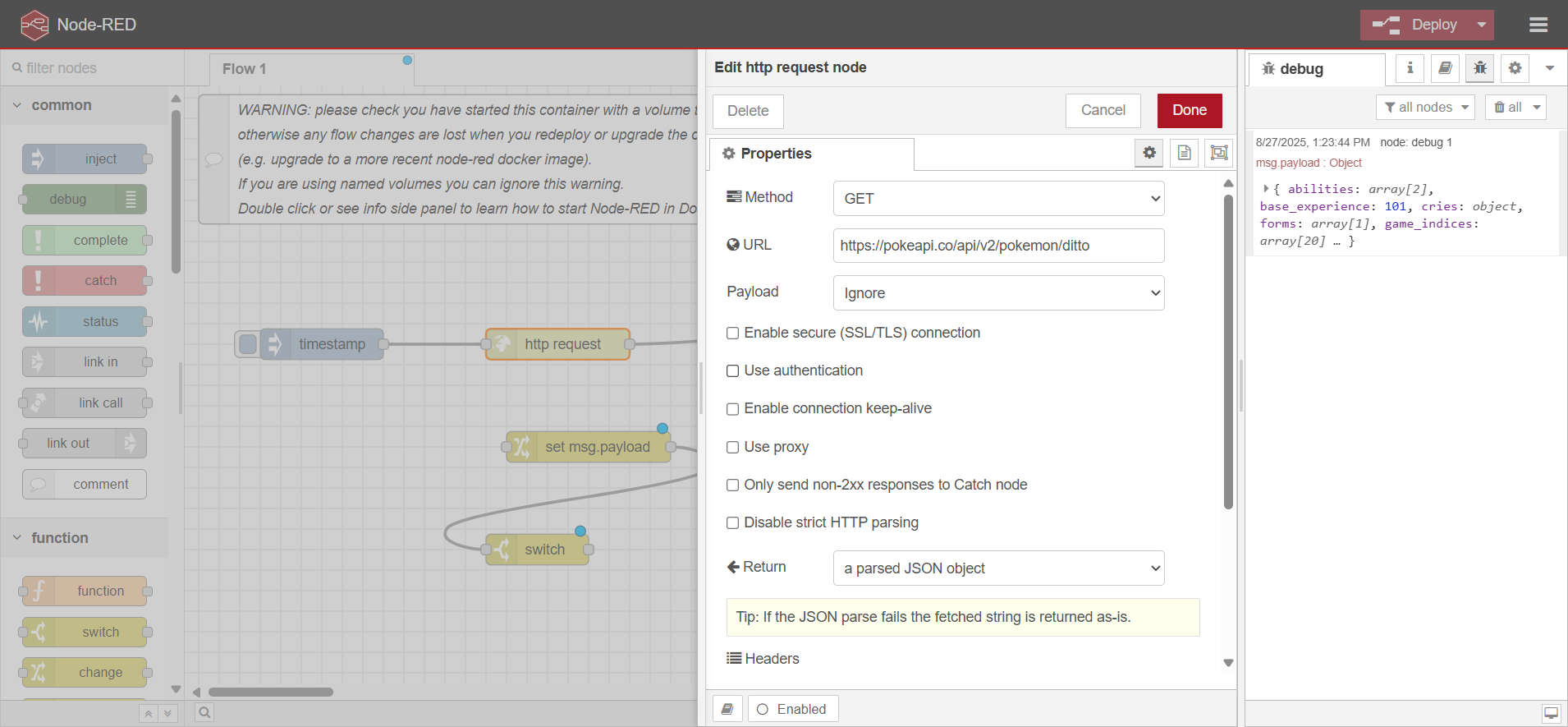Click the search flows magnifier icon
The height and width of the screenshot is (727, 1568).
[x=204, y=712]
